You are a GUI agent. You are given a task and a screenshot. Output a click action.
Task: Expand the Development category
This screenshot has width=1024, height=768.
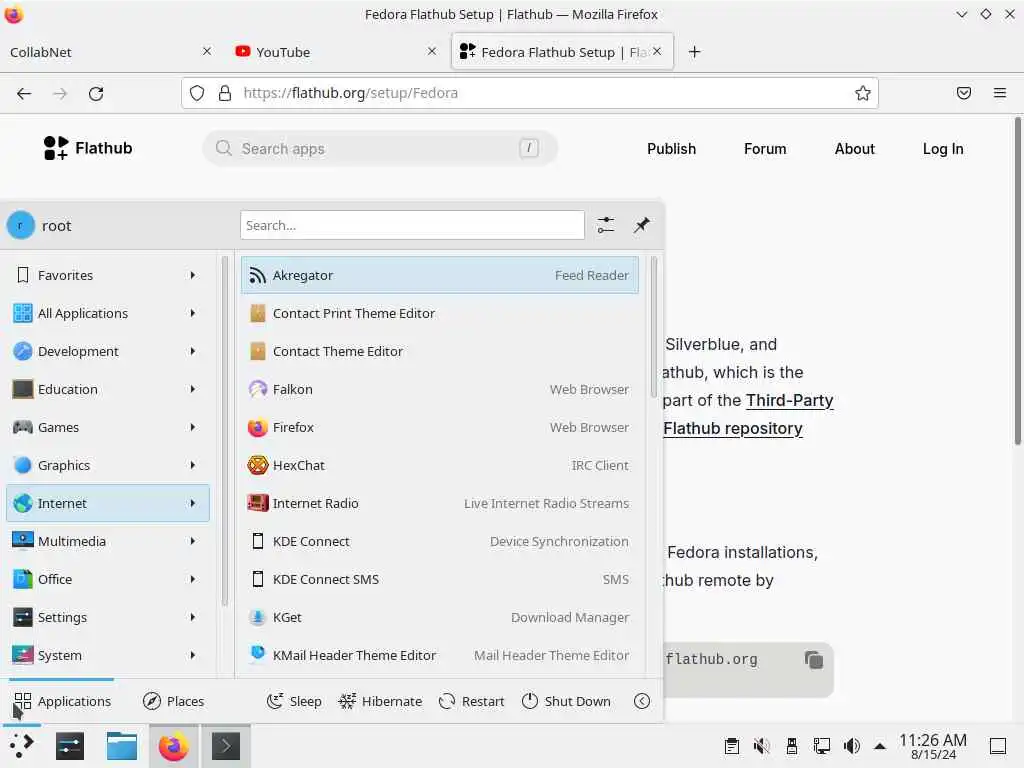pyautogui.click(x=108, y=351)
